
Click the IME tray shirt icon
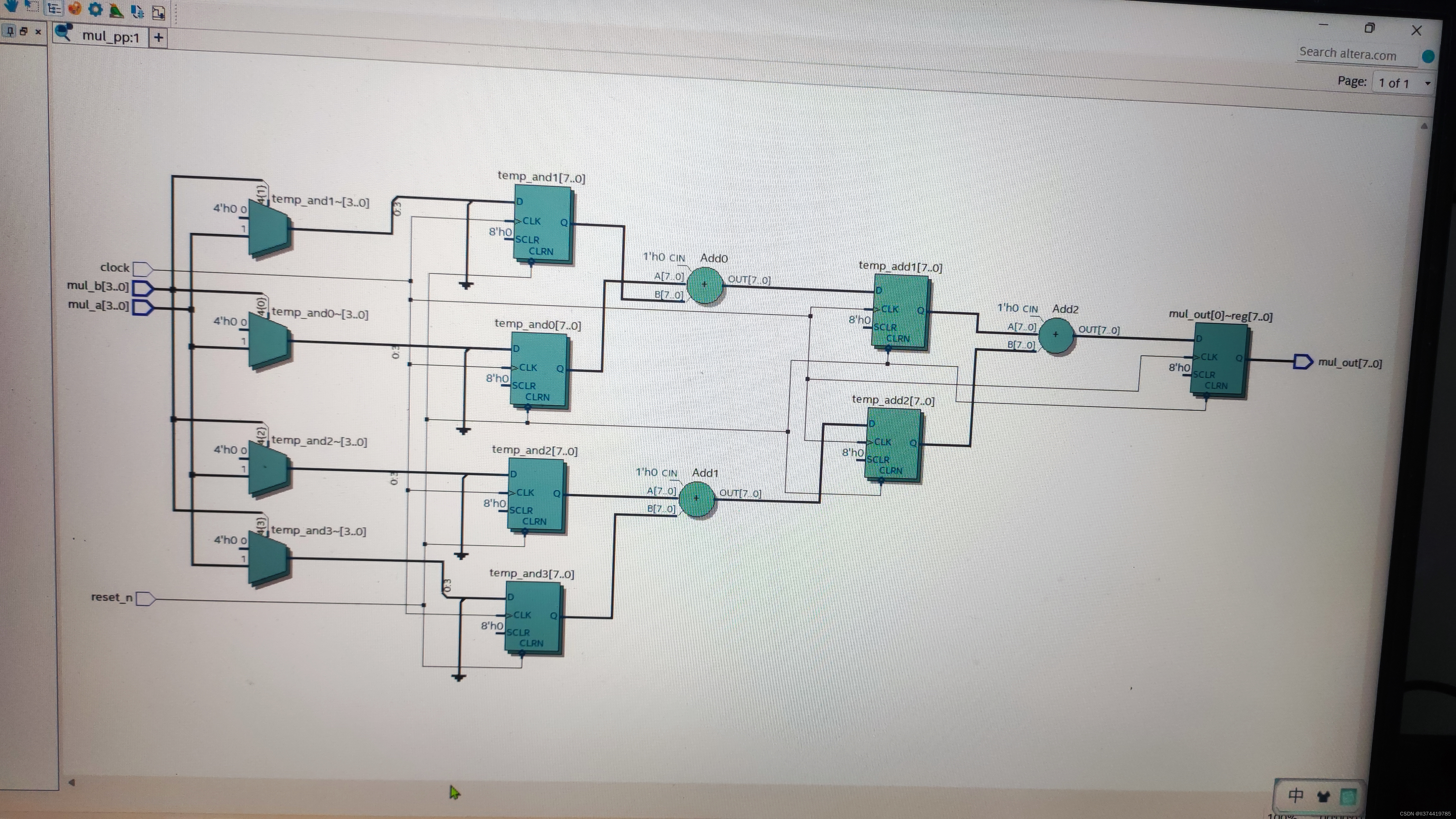[x=1323, y=796]
